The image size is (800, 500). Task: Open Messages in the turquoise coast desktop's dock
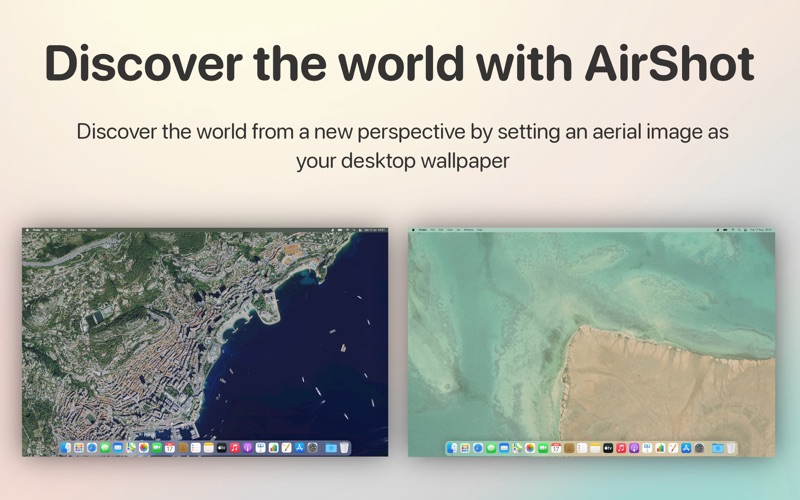(x=491, y=448)
